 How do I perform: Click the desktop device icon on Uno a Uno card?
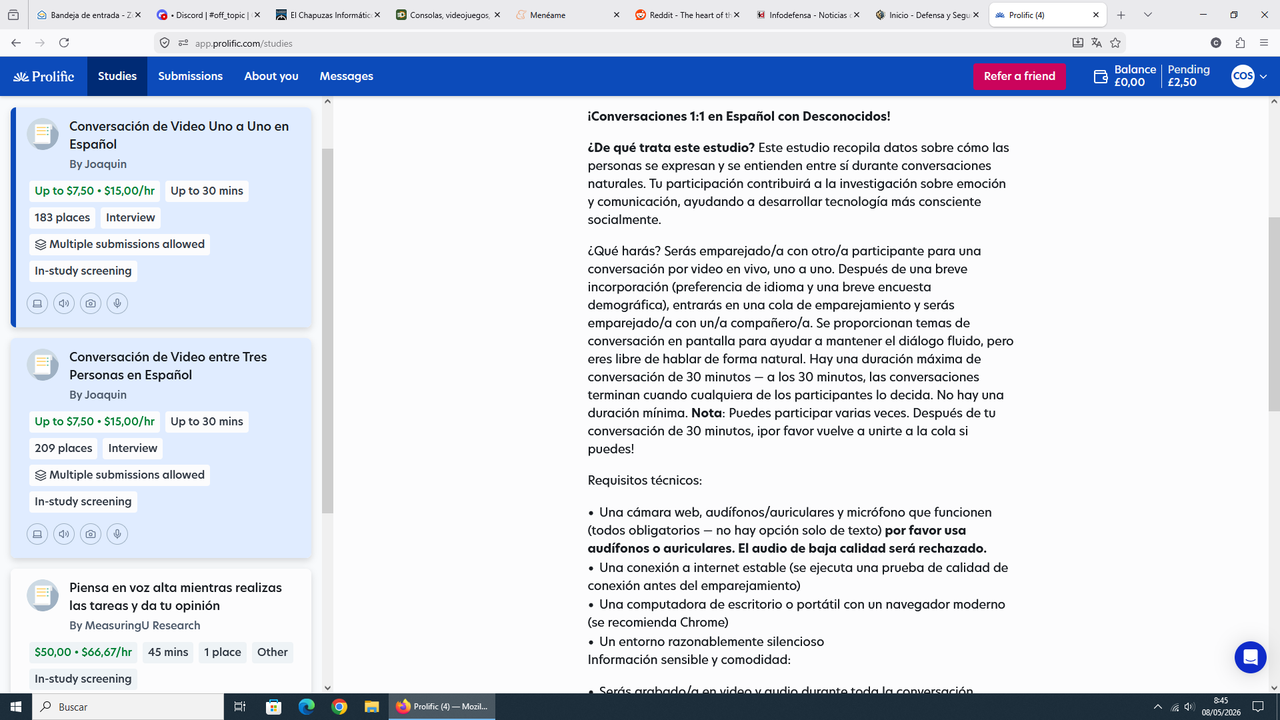point(38,303)
